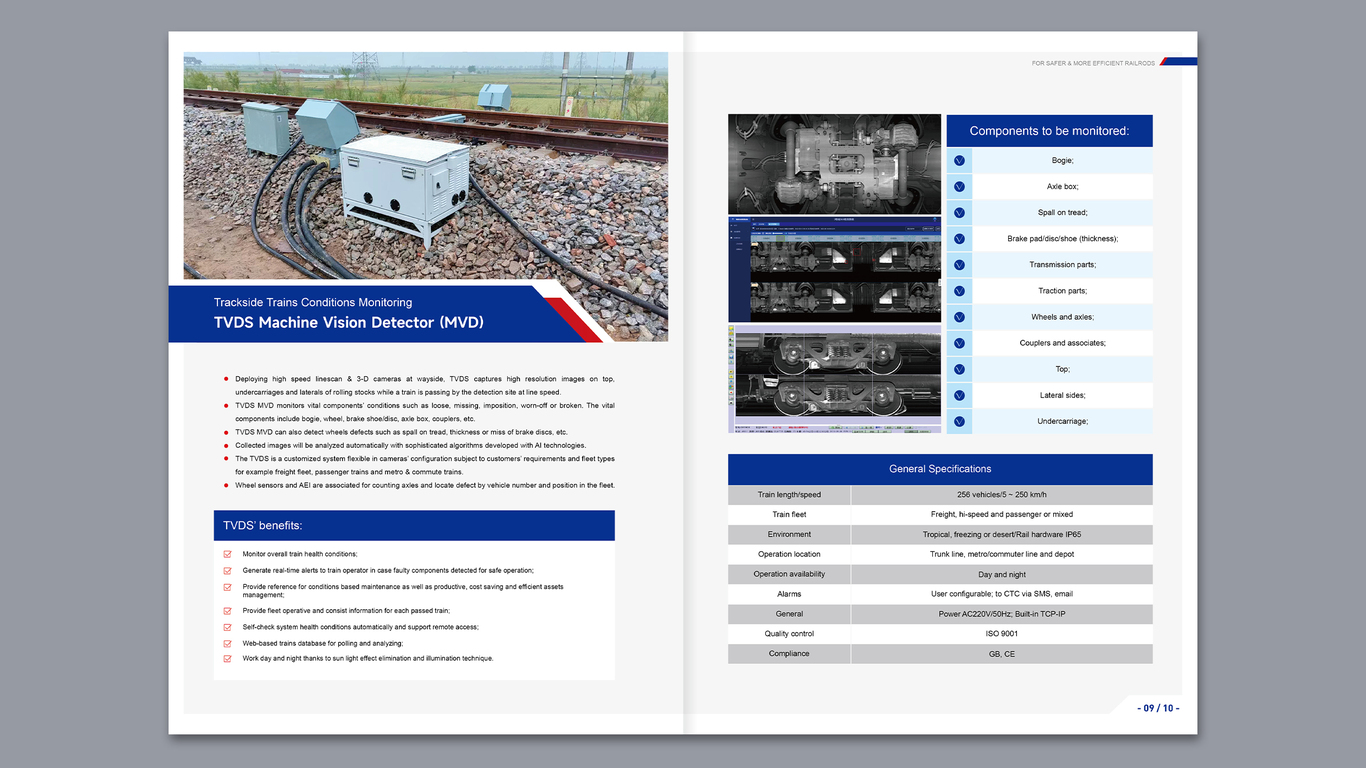1366x768 pixels.
Task: Toggle checkbox for fleet operative and consist information
Action: [228, 610]
